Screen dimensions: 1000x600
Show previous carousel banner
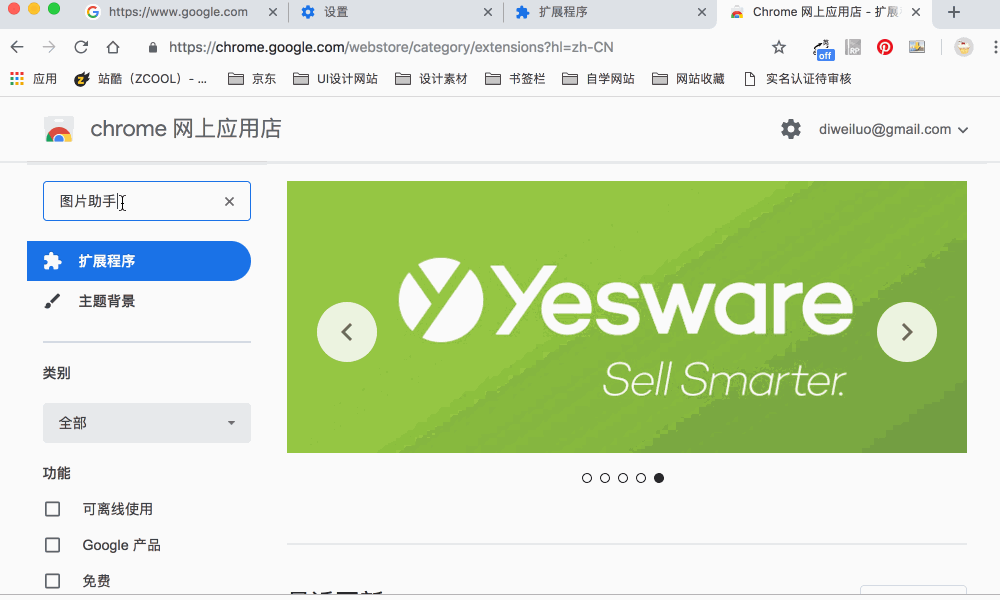[347, 332]
